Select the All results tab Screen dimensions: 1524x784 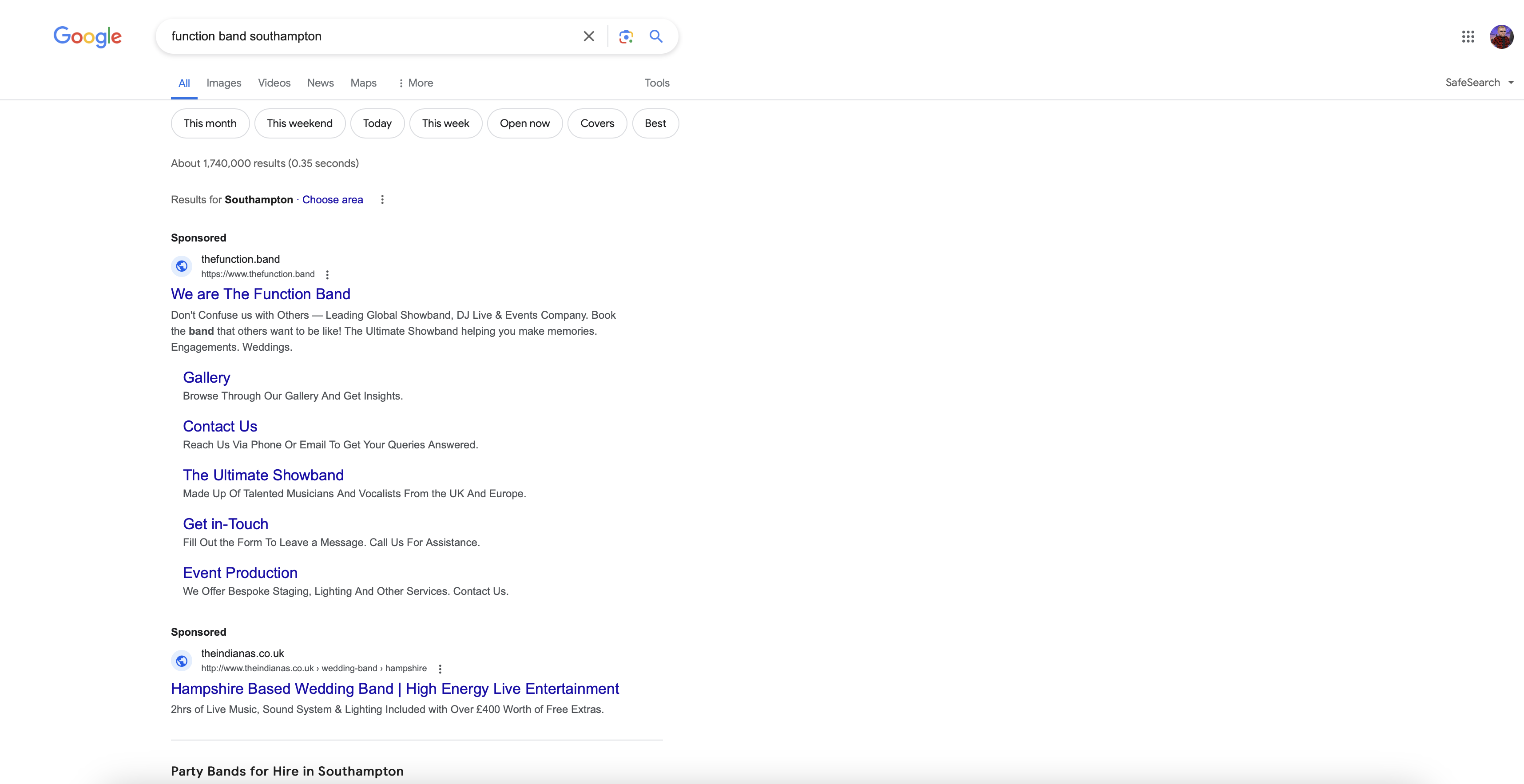coord(184,83)
